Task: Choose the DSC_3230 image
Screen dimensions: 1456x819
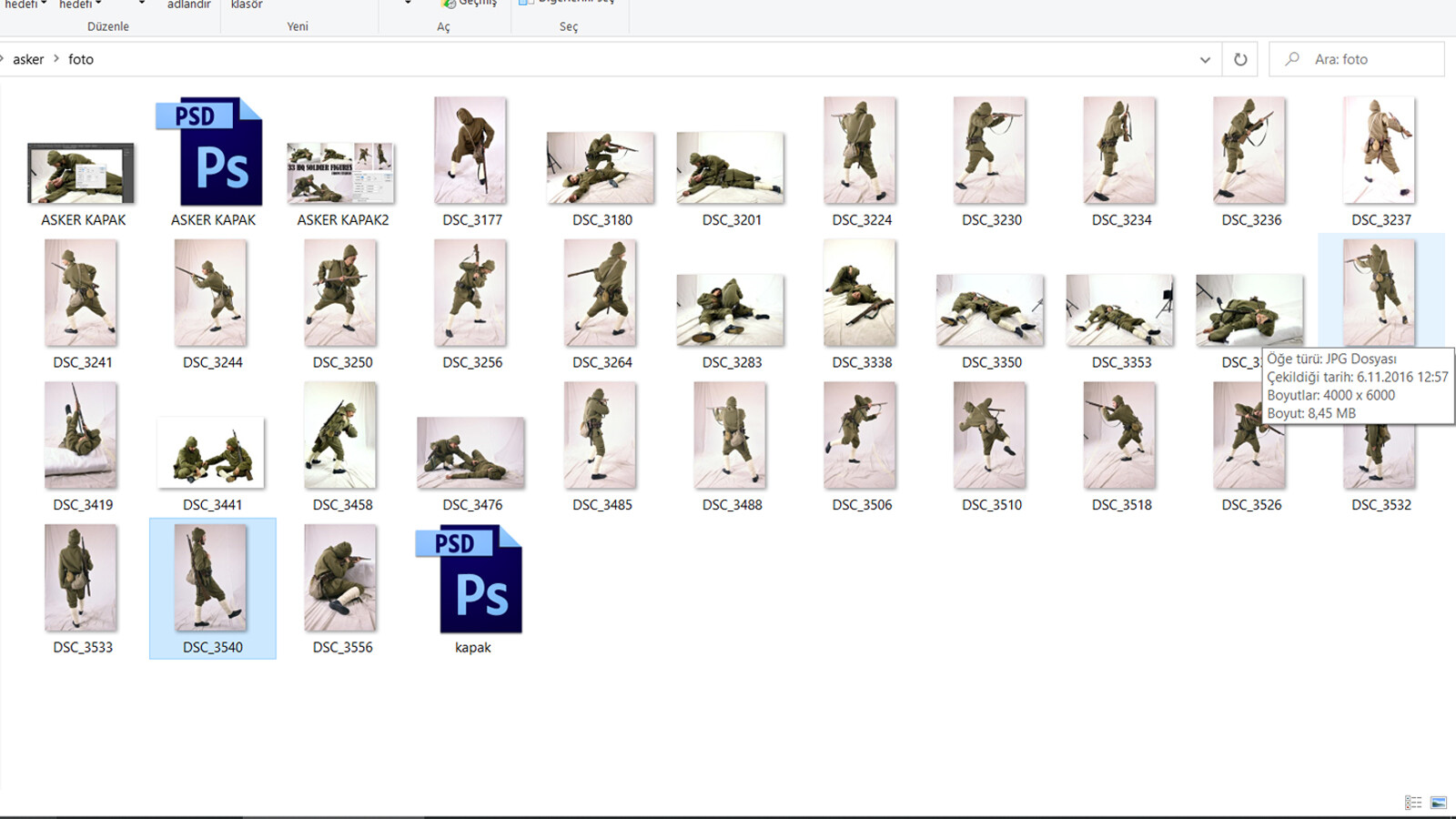Action: pos(990,150)
